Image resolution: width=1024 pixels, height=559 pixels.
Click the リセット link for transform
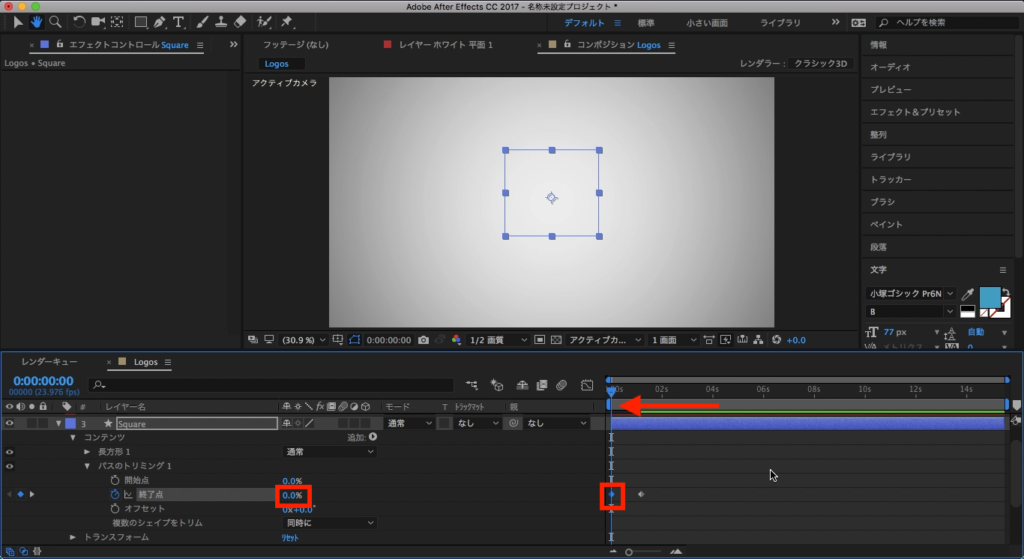[289, 537]
